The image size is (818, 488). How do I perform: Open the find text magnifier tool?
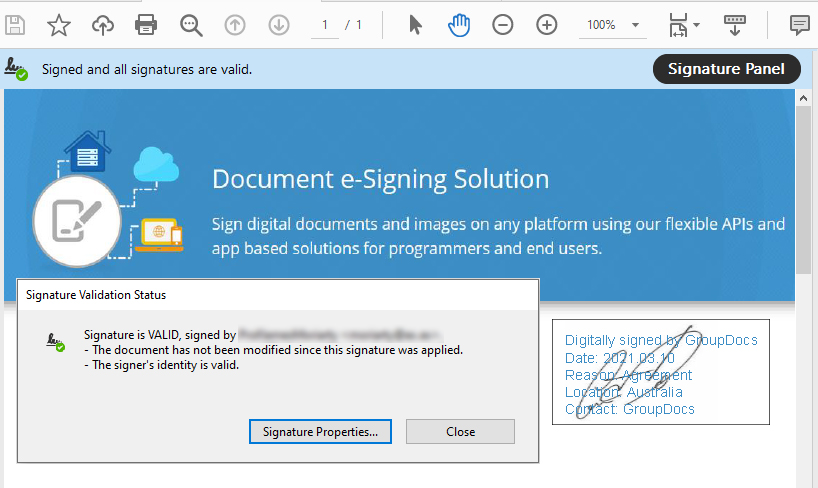click(x=191, y=25)
